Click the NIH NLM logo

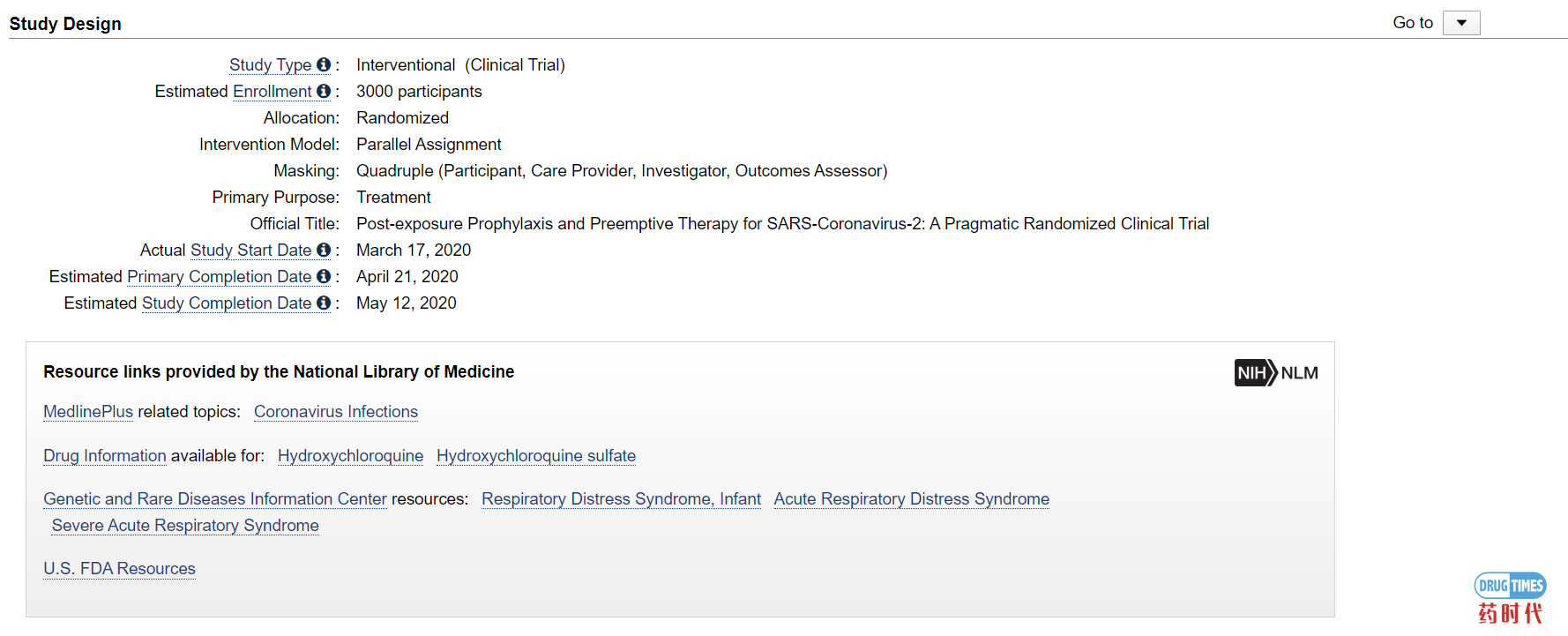click(x=1276, y=373)
